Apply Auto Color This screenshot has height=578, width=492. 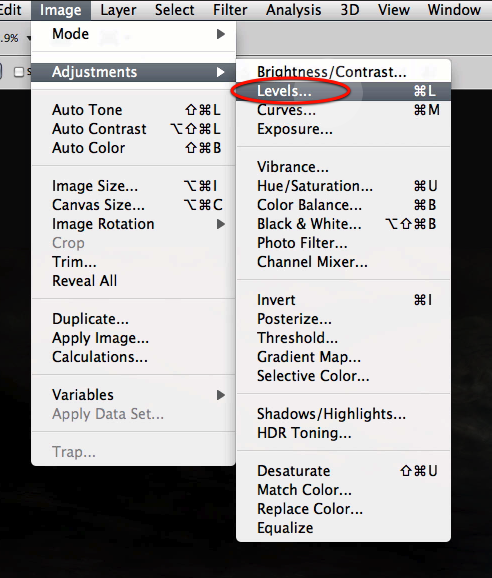point(133,148)
